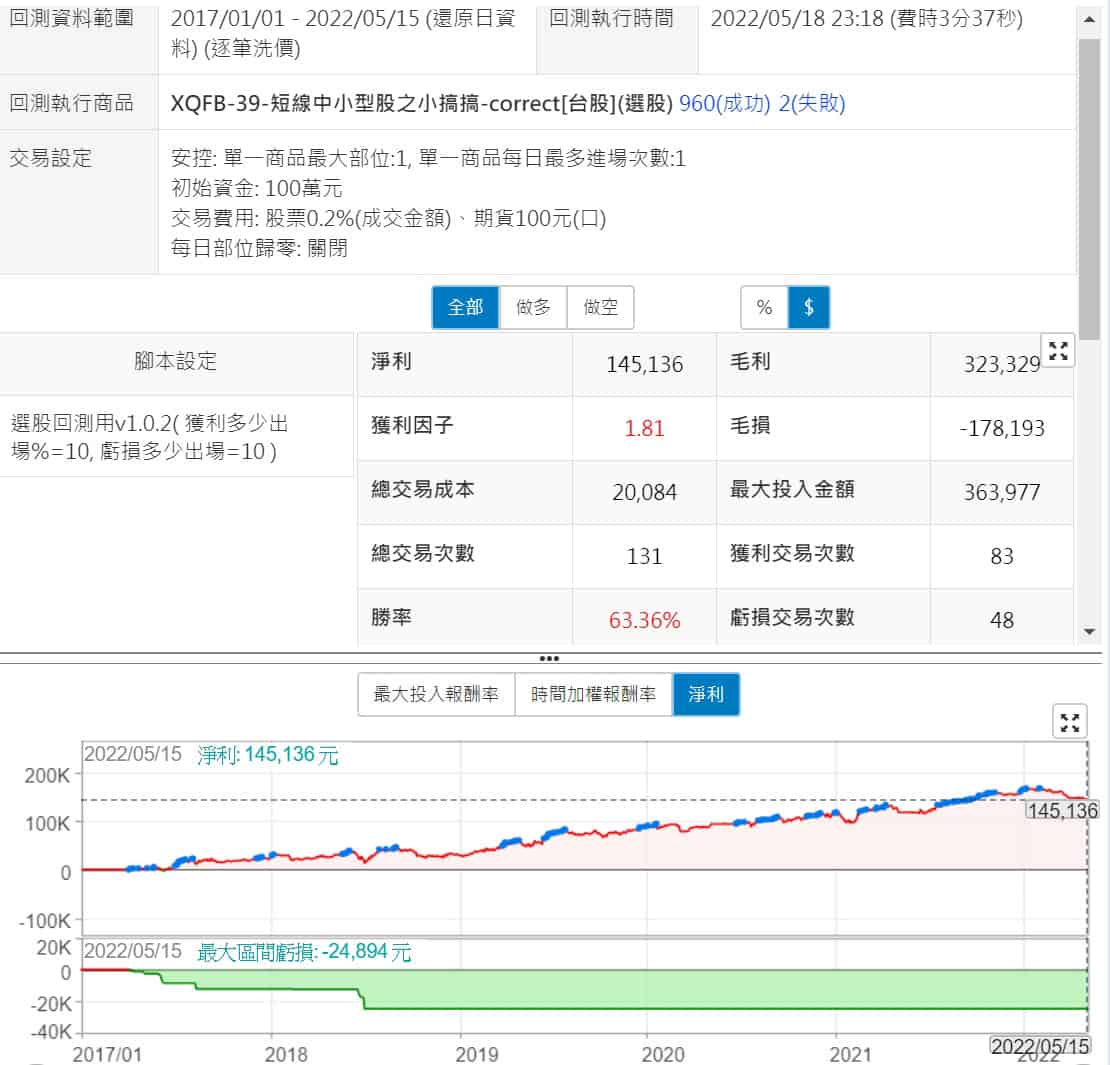Toggle display to percent (%) mode
The width and height of the screenshot is (1110, 1065).
pyautogui.click(x=764, y=308)
